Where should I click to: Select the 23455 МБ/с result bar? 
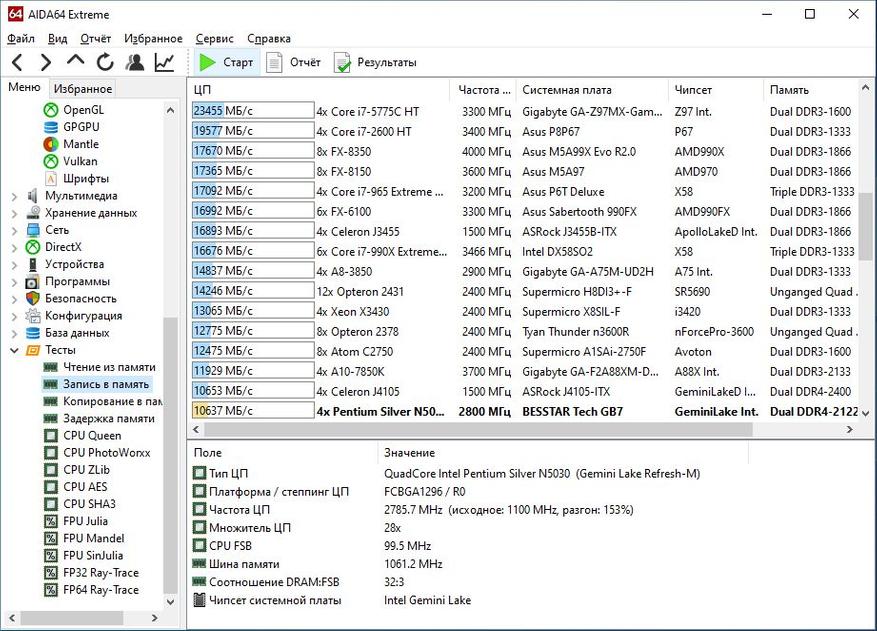coord(253,111)
